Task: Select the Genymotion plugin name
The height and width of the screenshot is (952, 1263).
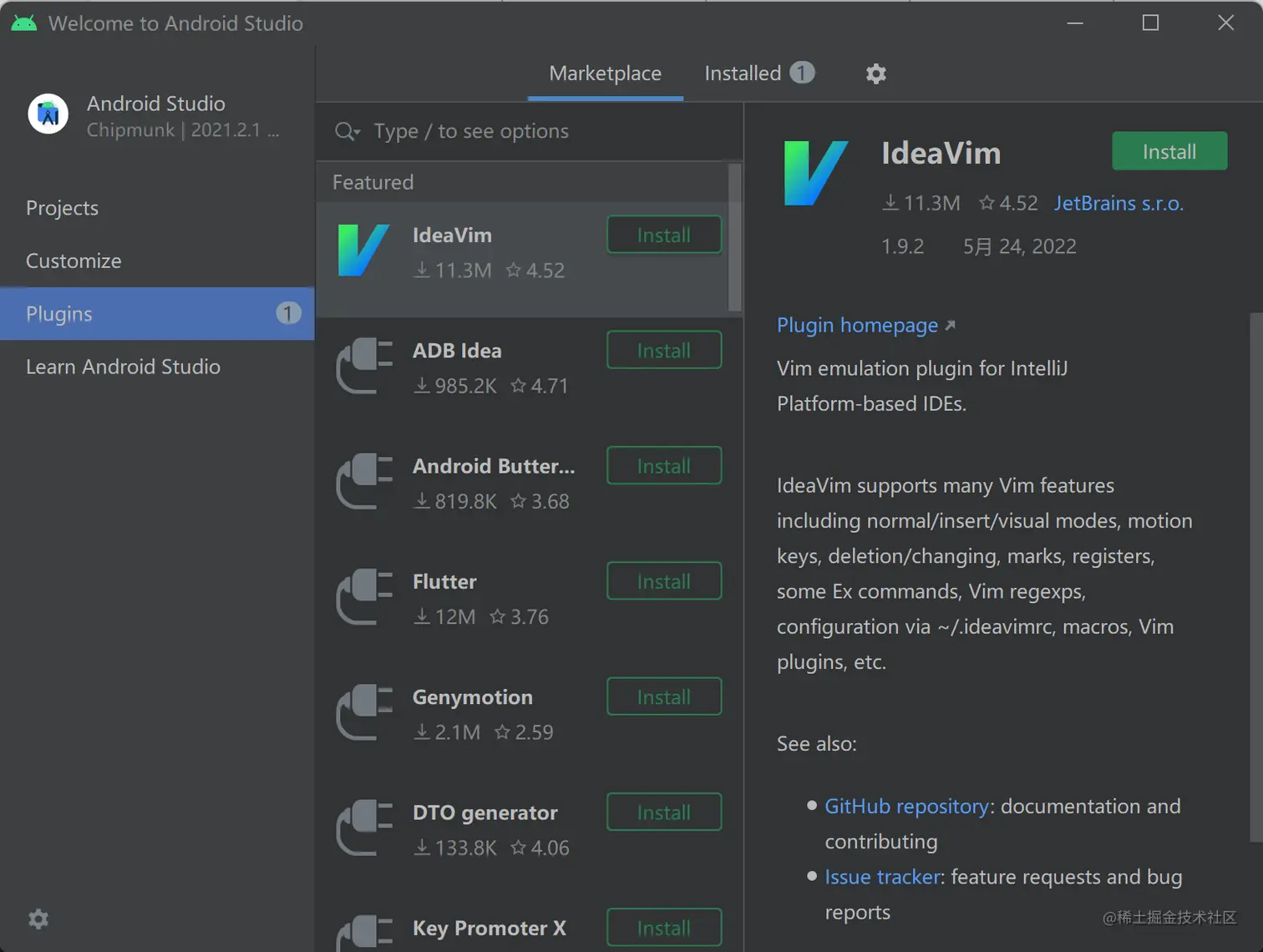Action: pyautogui.click(x=473, y=697)
